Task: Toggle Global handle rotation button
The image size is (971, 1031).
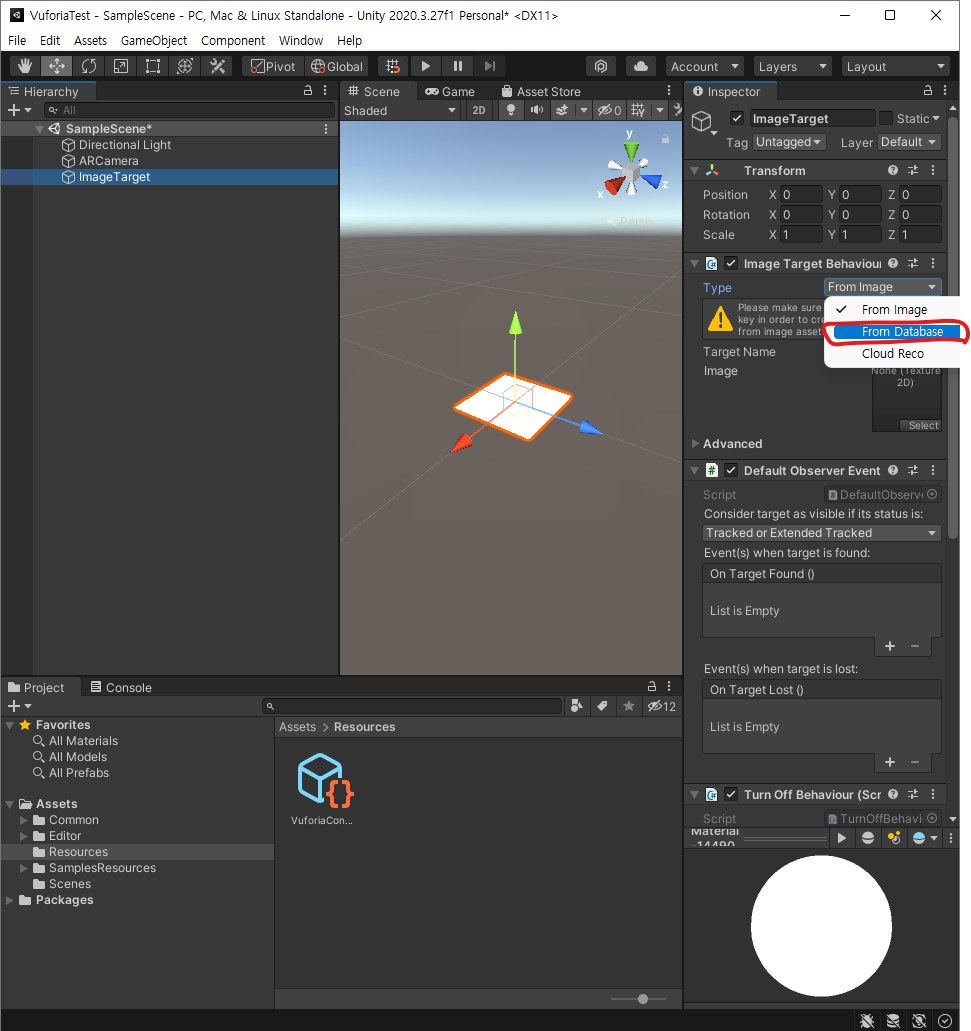Action: pos(337,66)
